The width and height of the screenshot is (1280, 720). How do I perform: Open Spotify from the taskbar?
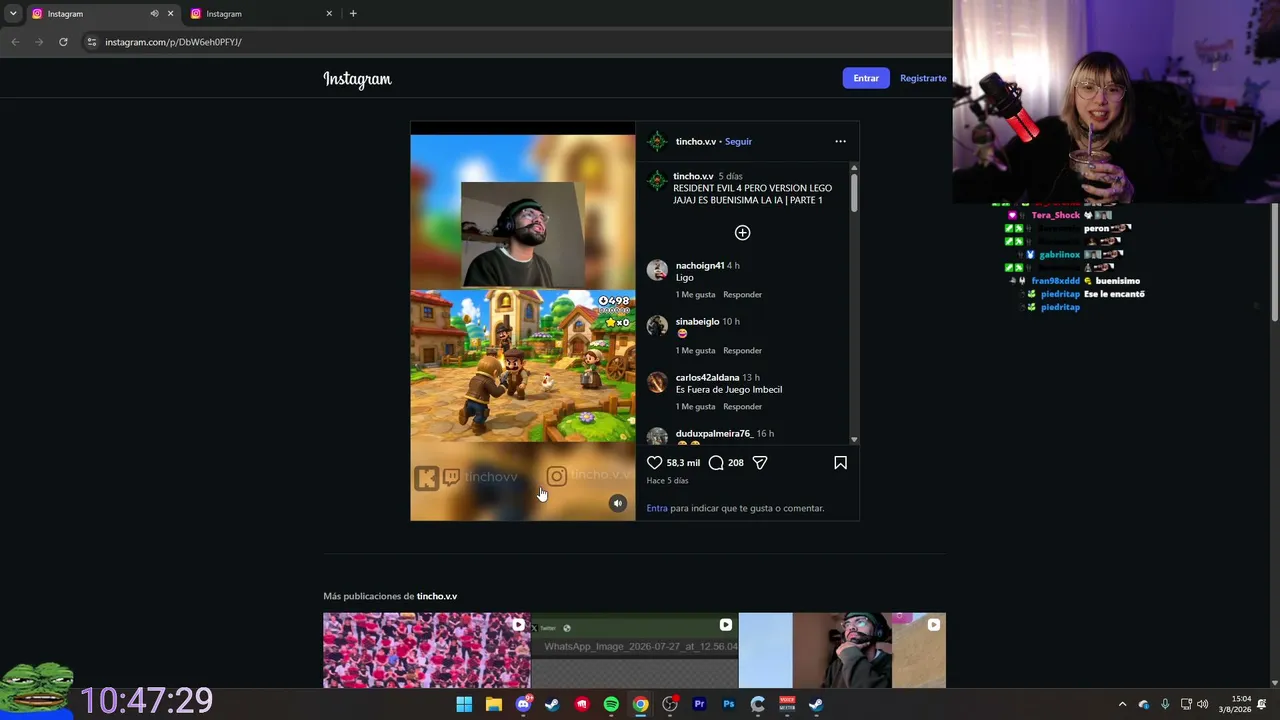[x=611, y=704]
